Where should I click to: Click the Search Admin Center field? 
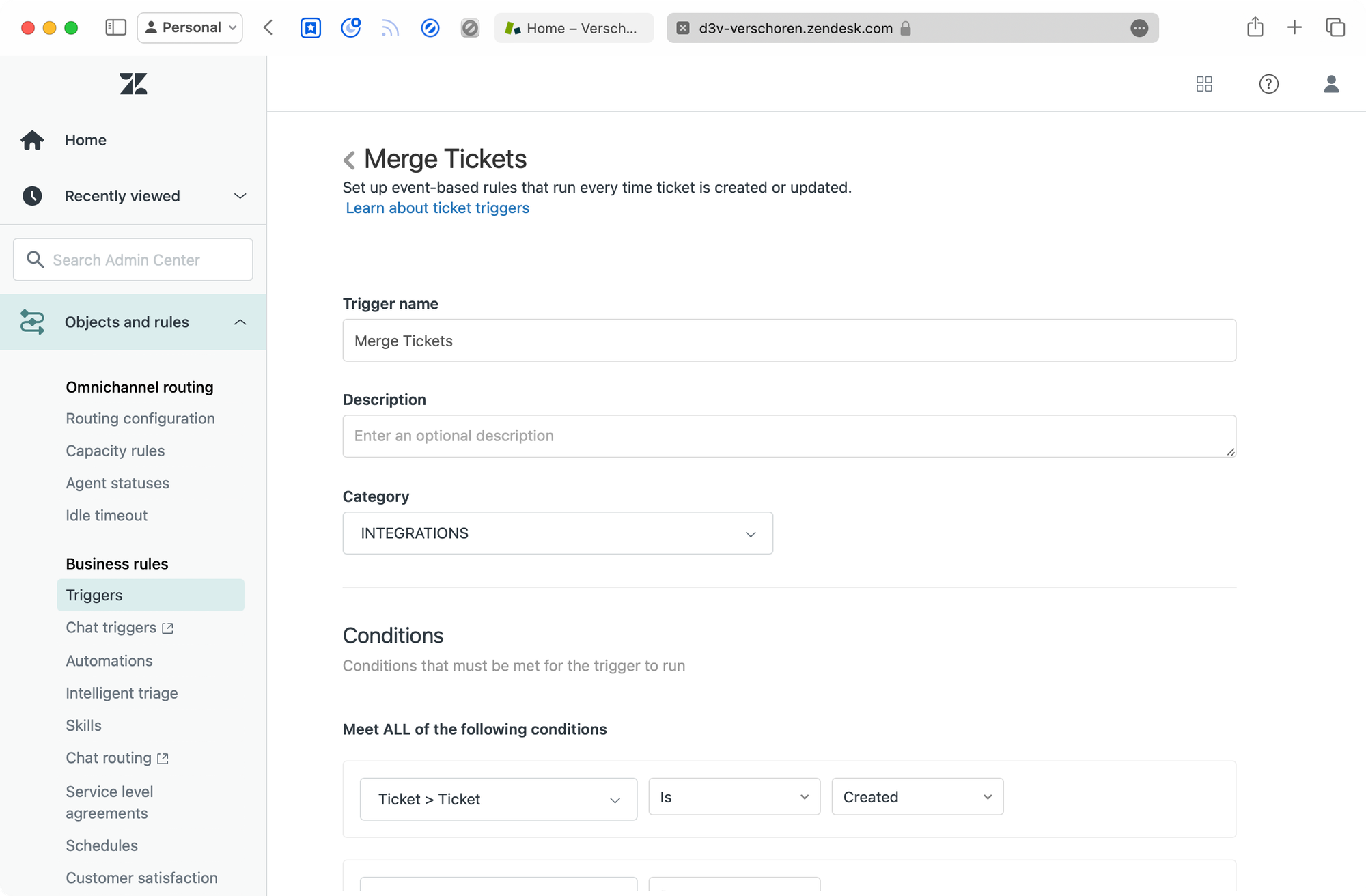133,260
